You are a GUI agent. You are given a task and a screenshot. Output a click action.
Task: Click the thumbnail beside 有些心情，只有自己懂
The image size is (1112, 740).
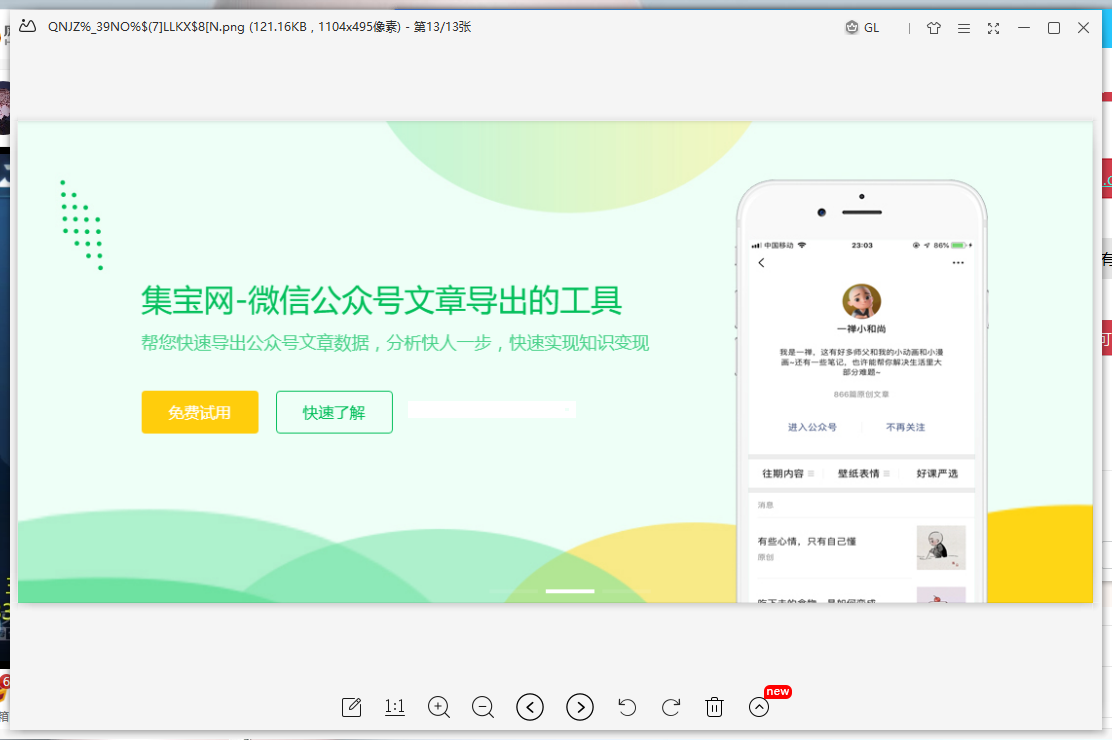point(941,548)
